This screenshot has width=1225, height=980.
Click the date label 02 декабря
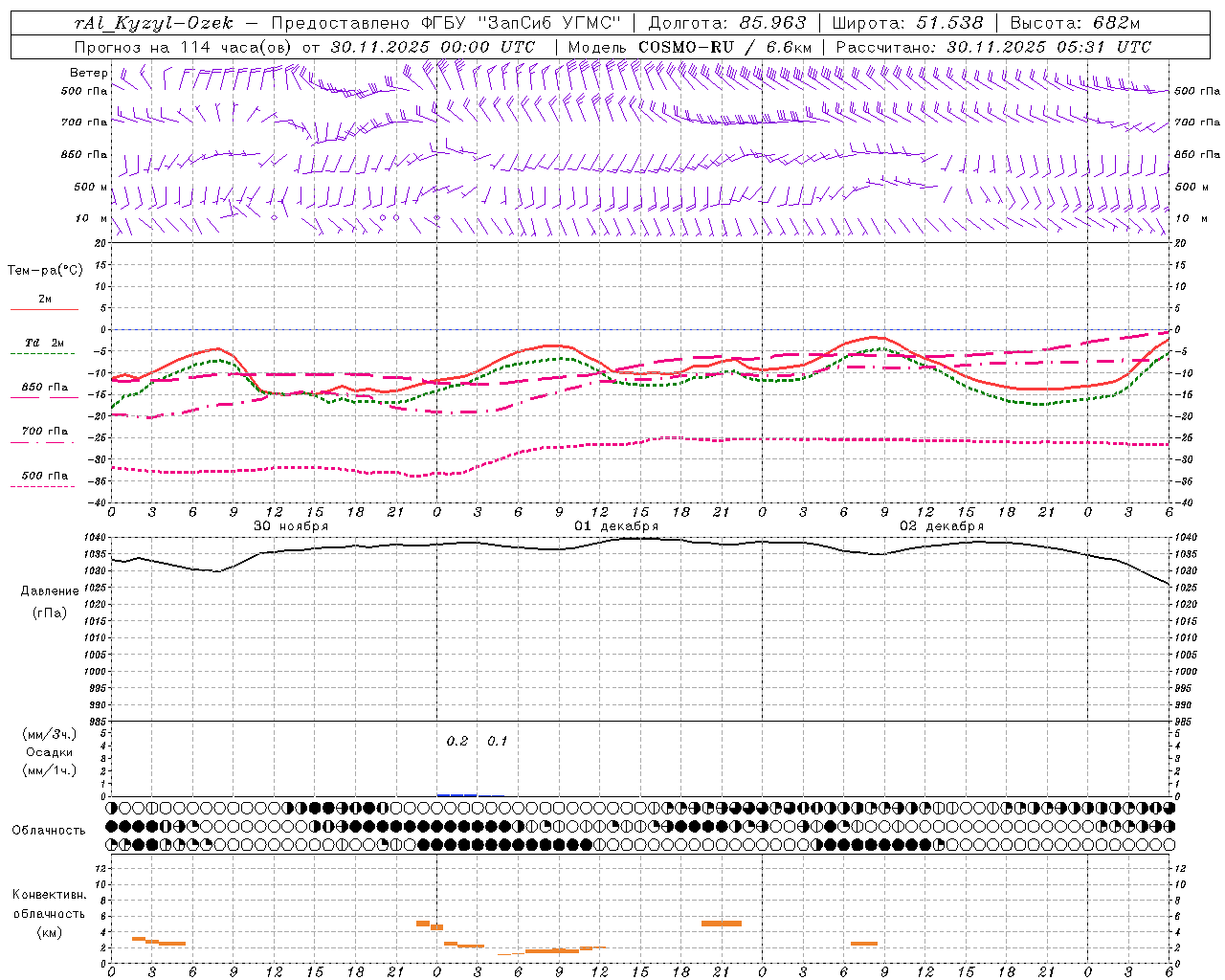(941, 526)
